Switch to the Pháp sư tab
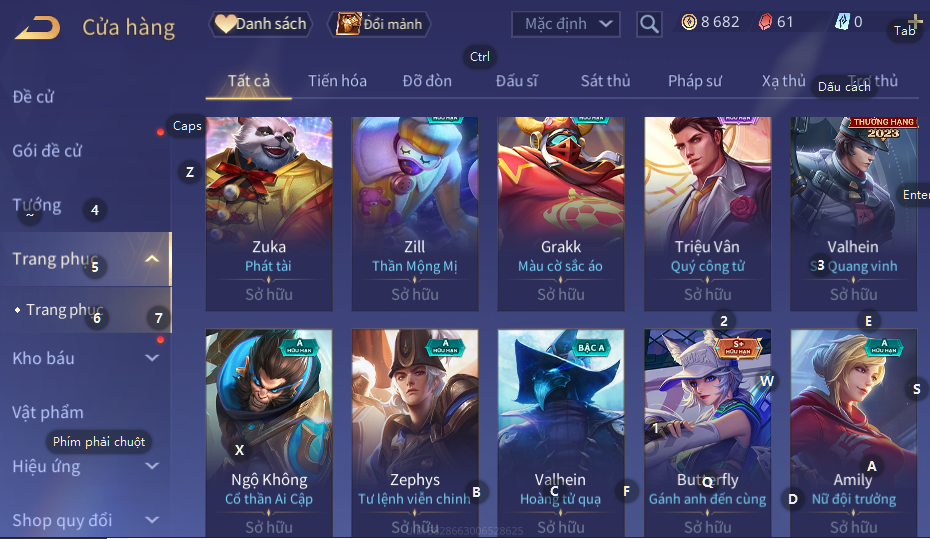 [x=695, y=81]
